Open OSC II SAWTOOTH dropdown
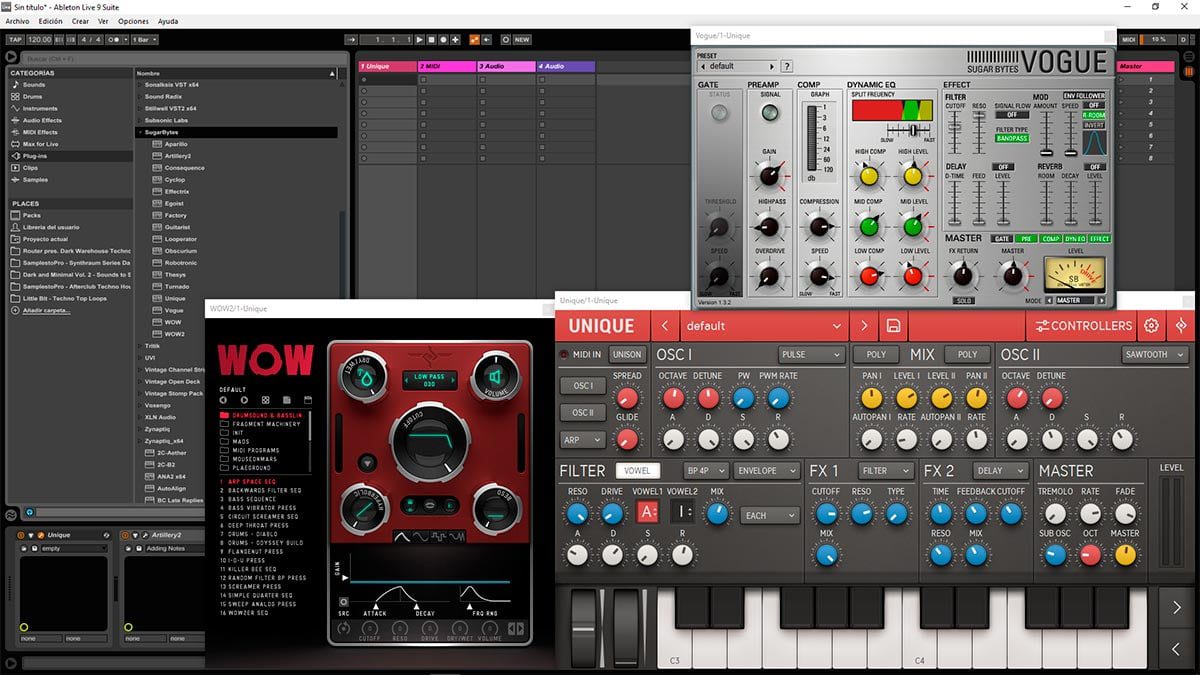1200x675 pixels. (1154, 355)
